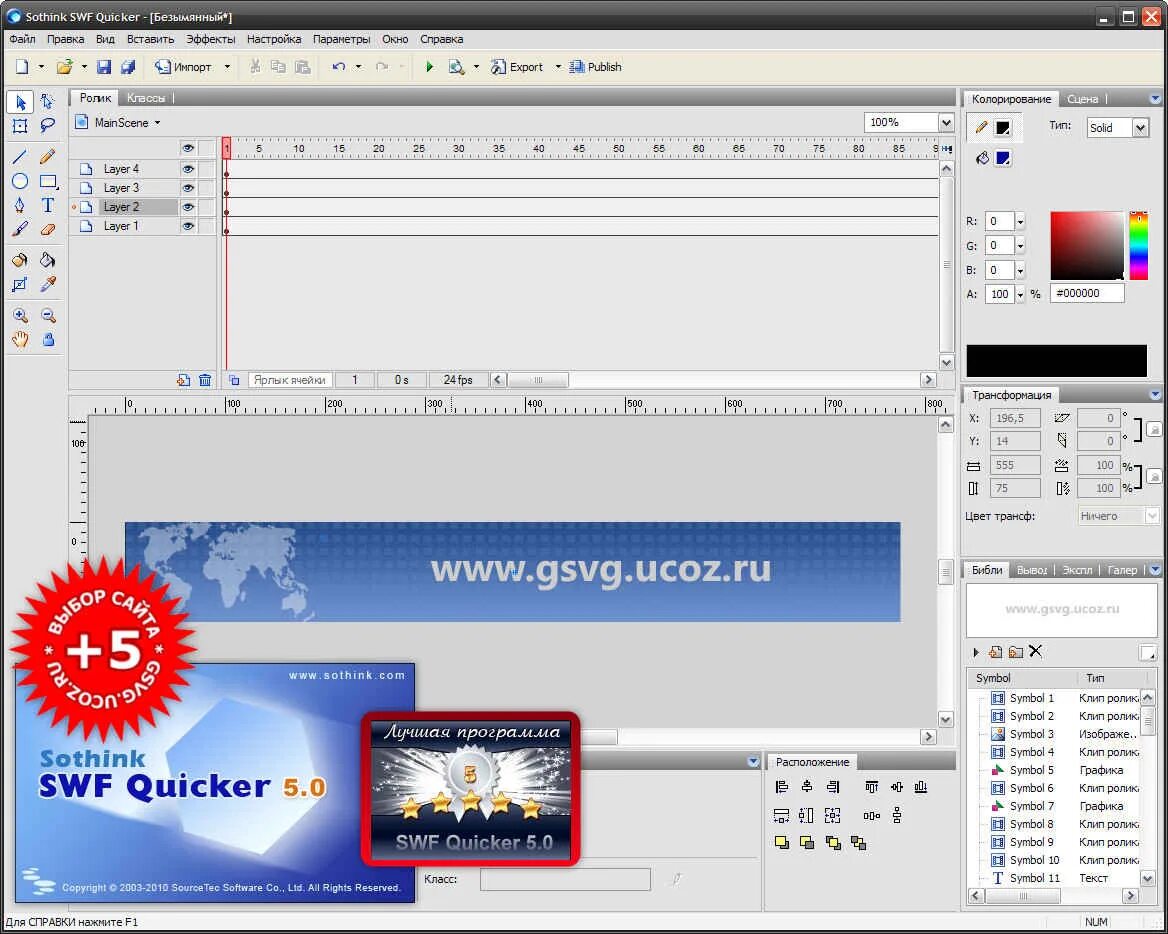
Task: Open the R value dropdown arrow
Action: [x=1020, y=221]
